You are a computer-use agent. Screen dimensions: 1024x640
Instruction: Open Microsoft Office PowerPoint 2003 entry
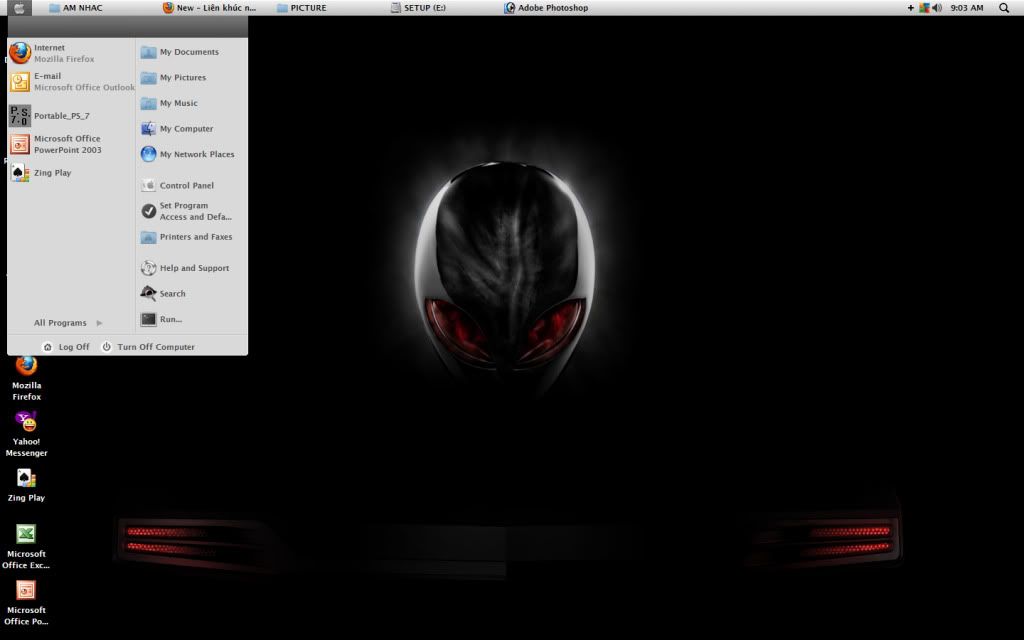point(71,144)
